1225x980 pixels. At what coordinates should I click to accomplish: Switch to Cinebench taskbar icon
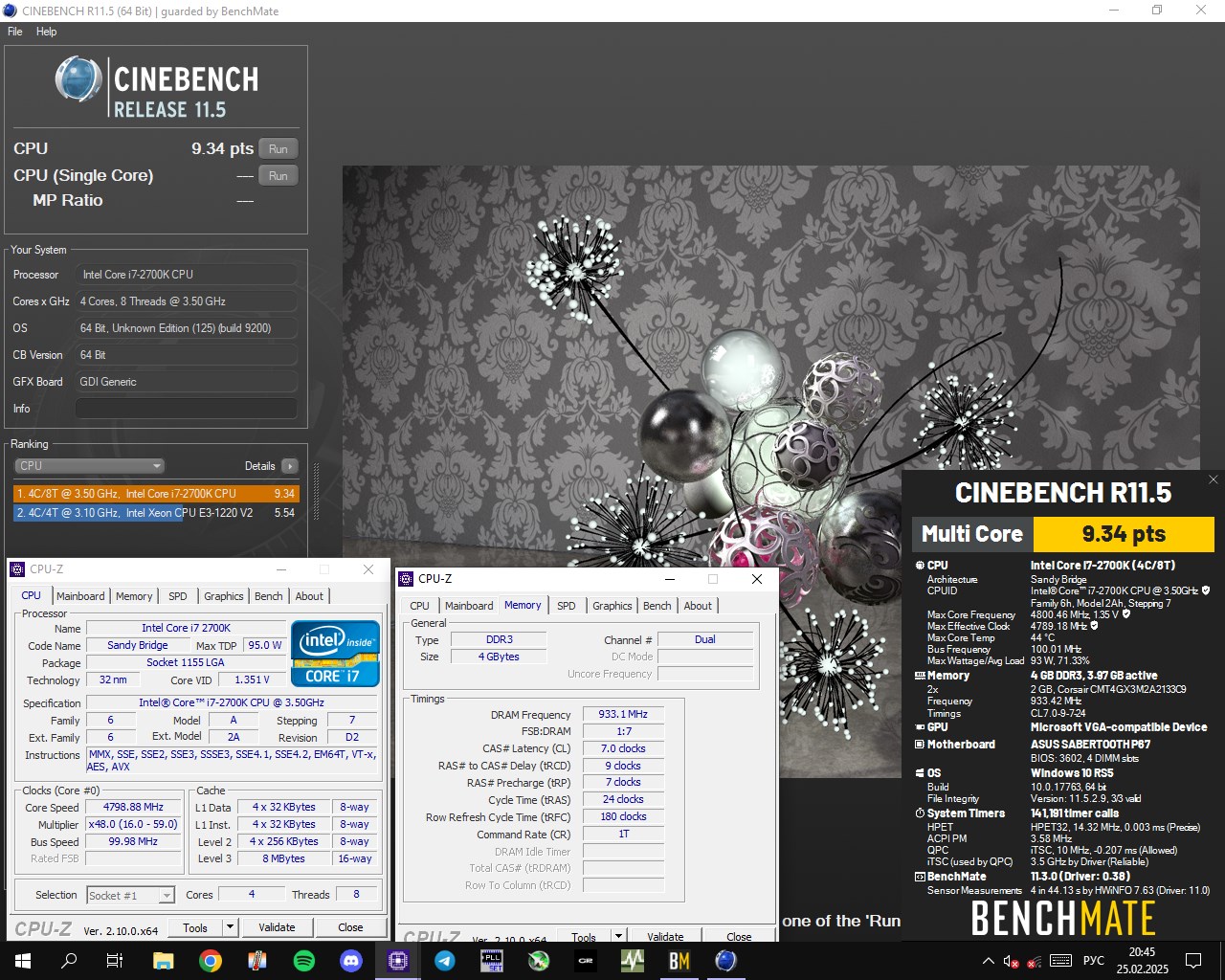click(x=726, y=961)
